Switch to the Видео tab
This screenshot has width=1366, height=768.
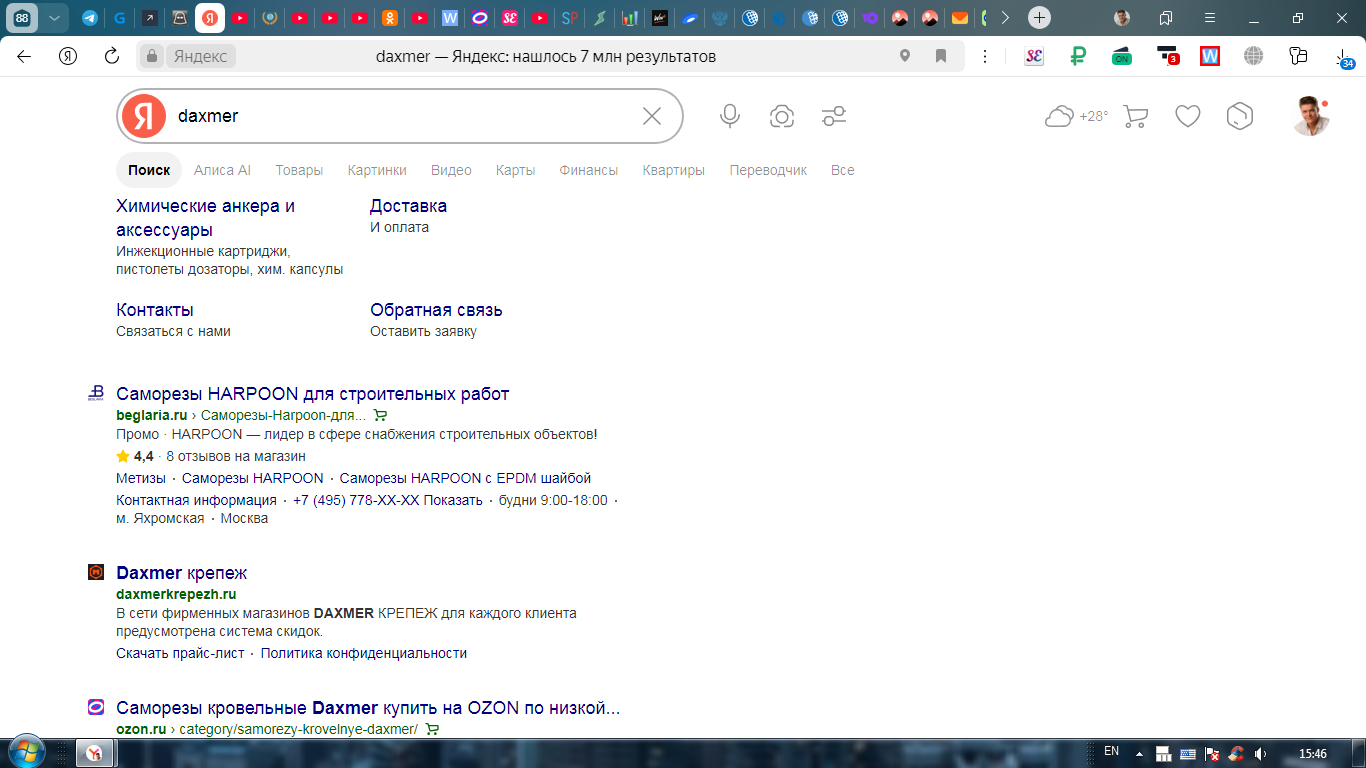click(451, 170)
